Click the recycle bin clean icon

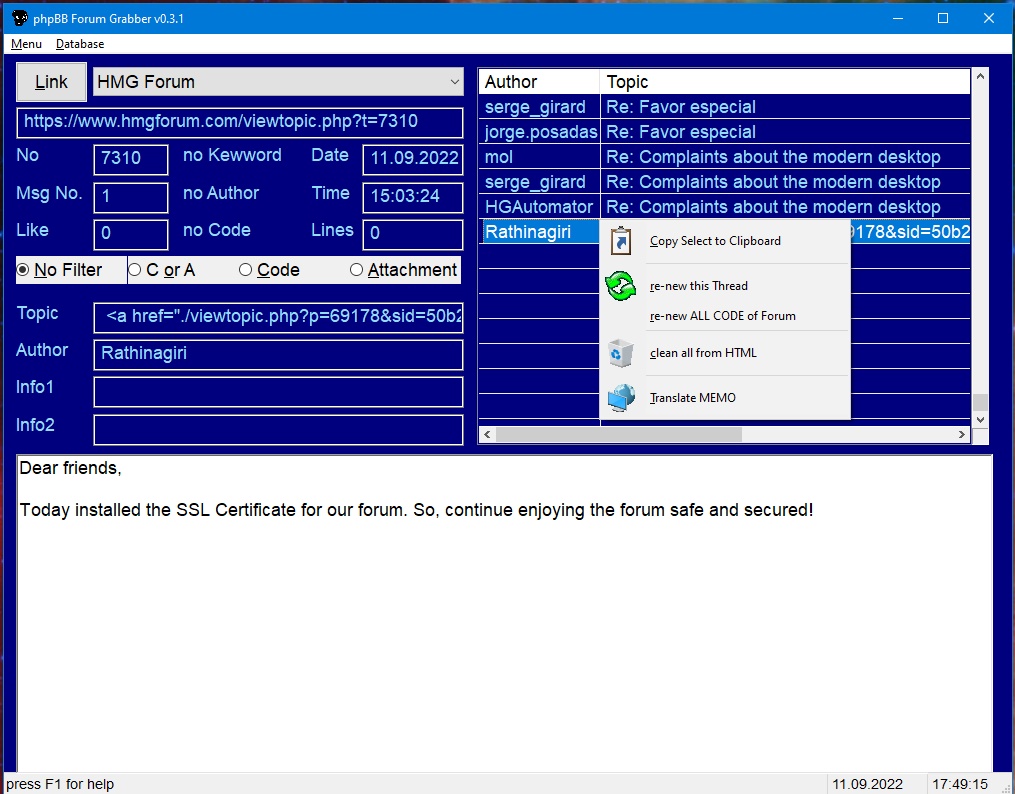[x=621, y=353]
